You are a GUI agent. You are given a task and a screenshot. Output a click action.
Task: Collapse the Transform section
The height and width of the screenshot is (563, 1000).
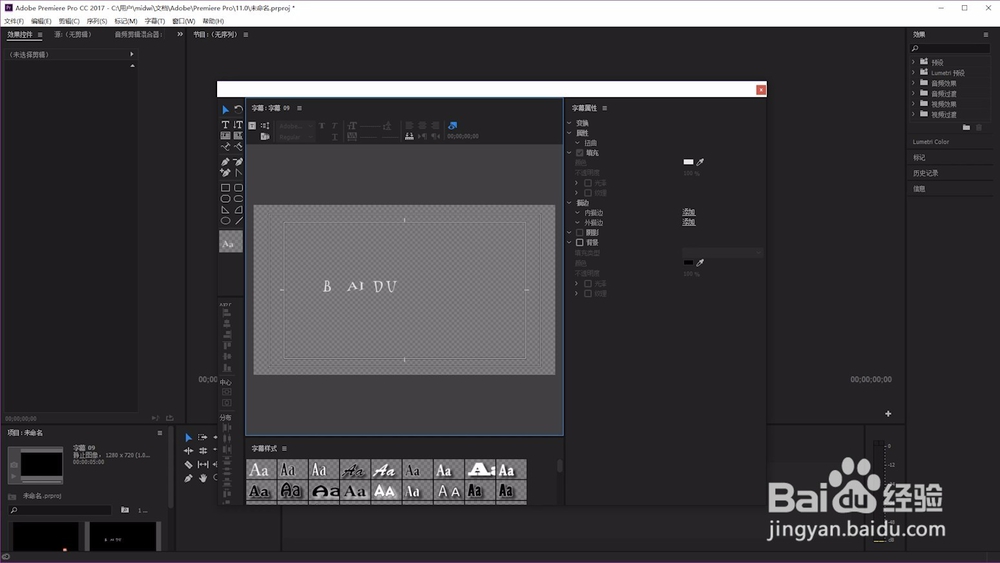click(570, 123)
